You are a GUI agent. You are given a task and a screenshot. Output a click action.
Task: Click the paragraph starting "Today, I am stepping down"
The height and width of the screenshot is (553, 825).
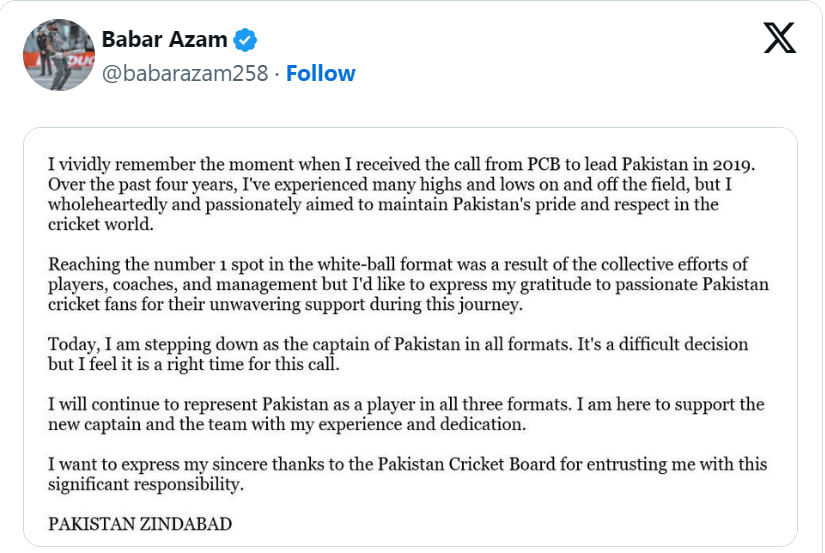[400, 354]
